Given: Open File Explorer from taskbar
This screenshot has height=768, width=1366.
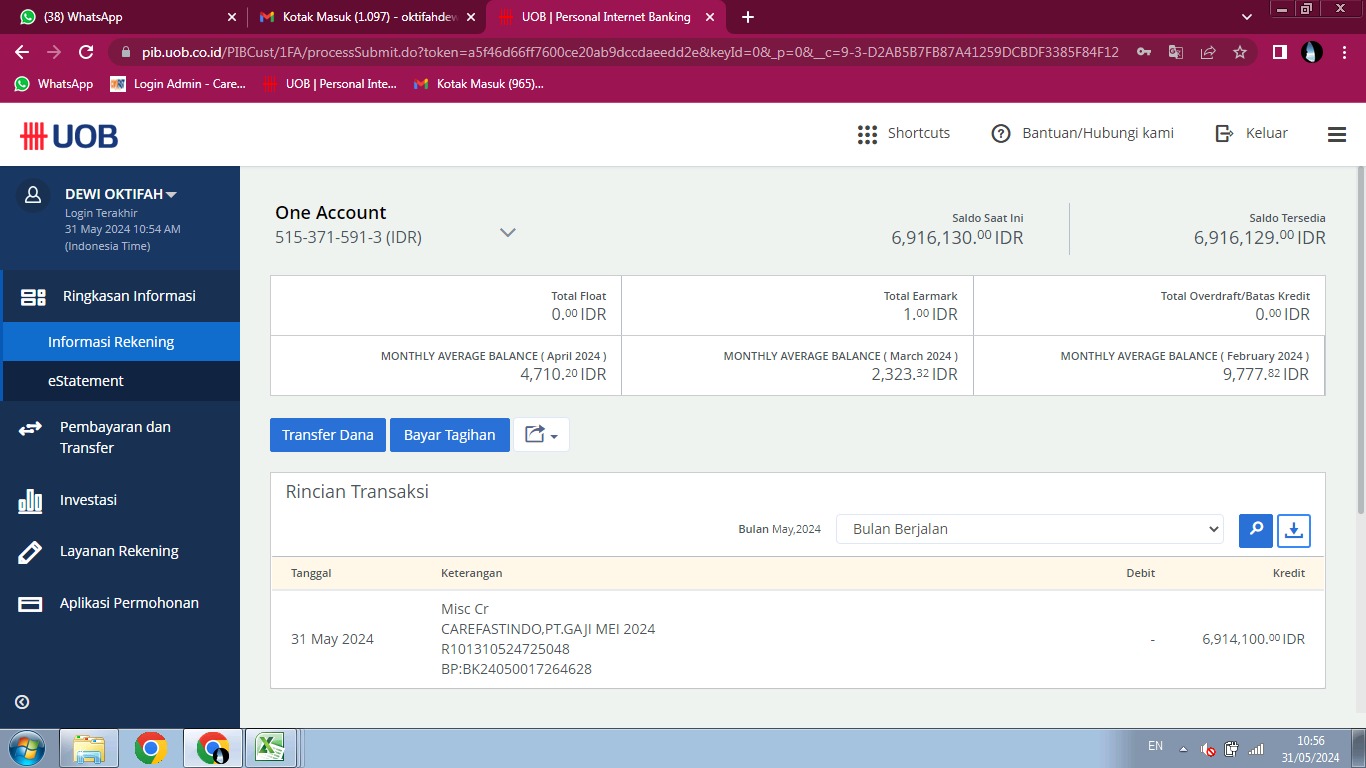Looking at the screenshot, I should click(x=89, y=748).
